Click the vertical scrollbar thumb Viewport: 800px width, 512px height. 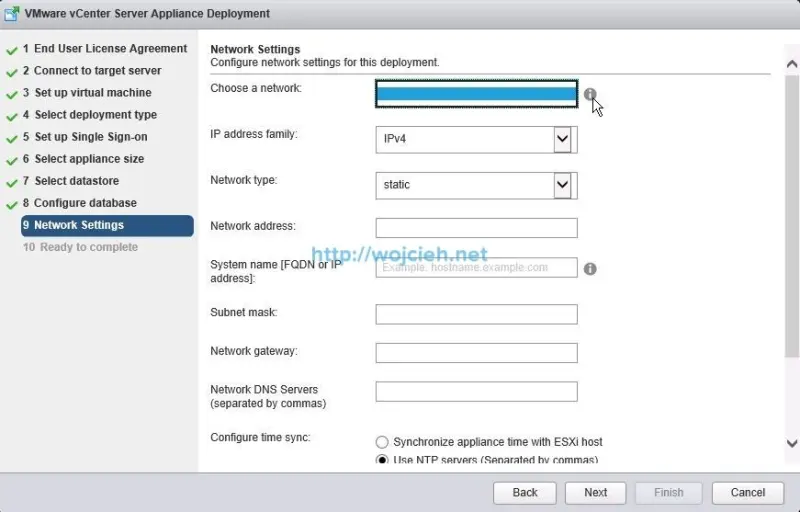pyautogui.click(x=792, y=216)
